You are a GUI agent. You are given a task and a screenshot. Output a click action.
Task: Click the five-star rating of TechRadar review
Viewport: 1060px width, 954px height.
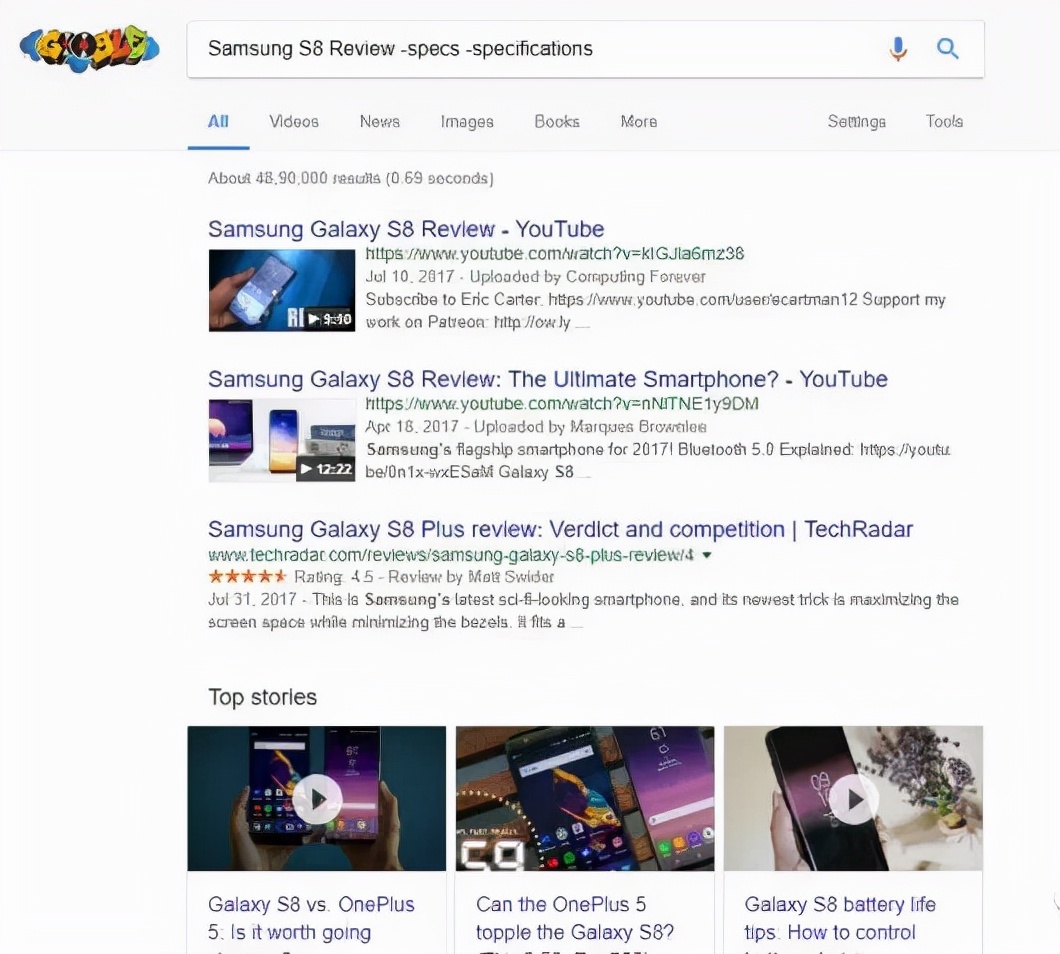tap(247, 577)
